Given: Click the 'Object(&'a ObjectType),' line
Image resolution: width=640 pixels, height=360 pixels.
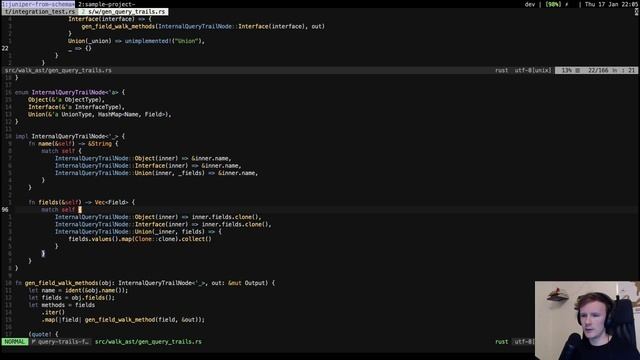Looking at the screenshot, I should point(66,100).
